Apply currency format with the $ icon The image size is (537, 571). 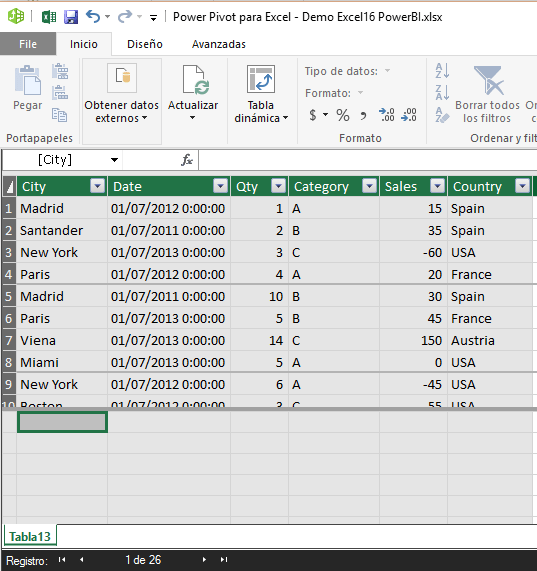click(x=313, y=115)
